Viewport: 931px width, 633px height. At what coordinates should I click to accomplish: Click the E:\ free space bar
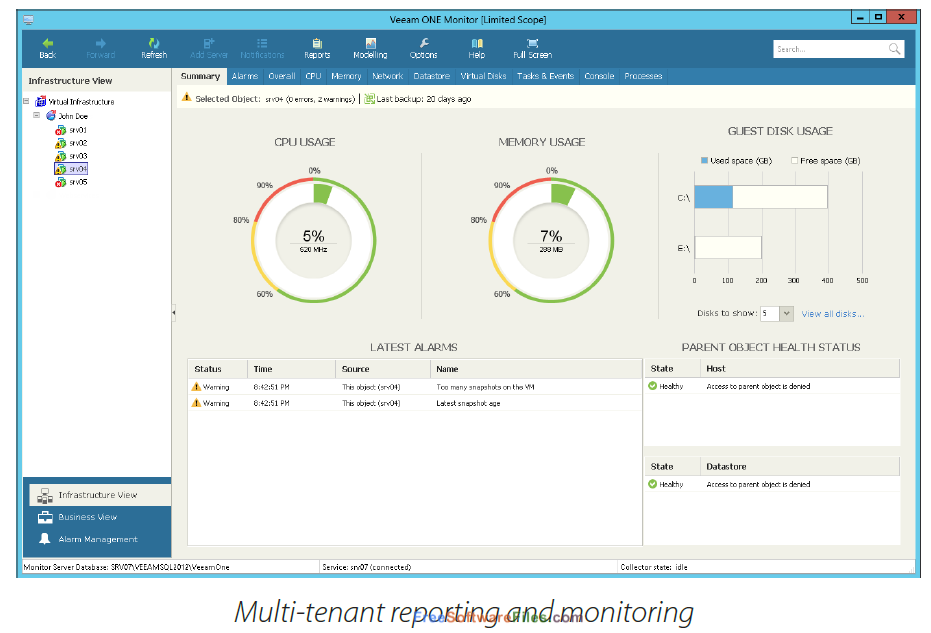(728, 248)
